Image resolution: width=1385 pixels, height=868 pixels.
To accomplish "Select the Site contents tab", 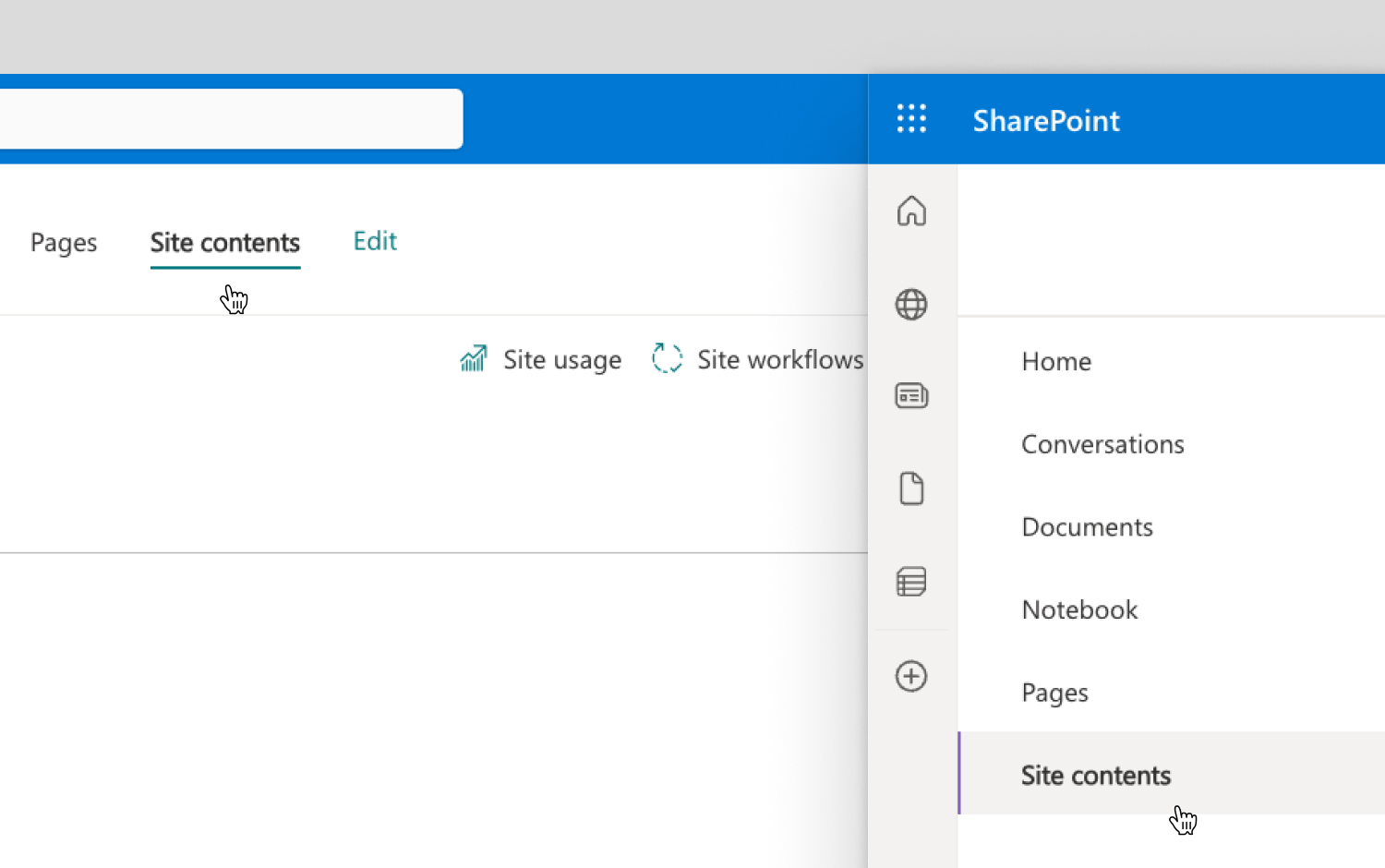I will click(x=225, y=242).
